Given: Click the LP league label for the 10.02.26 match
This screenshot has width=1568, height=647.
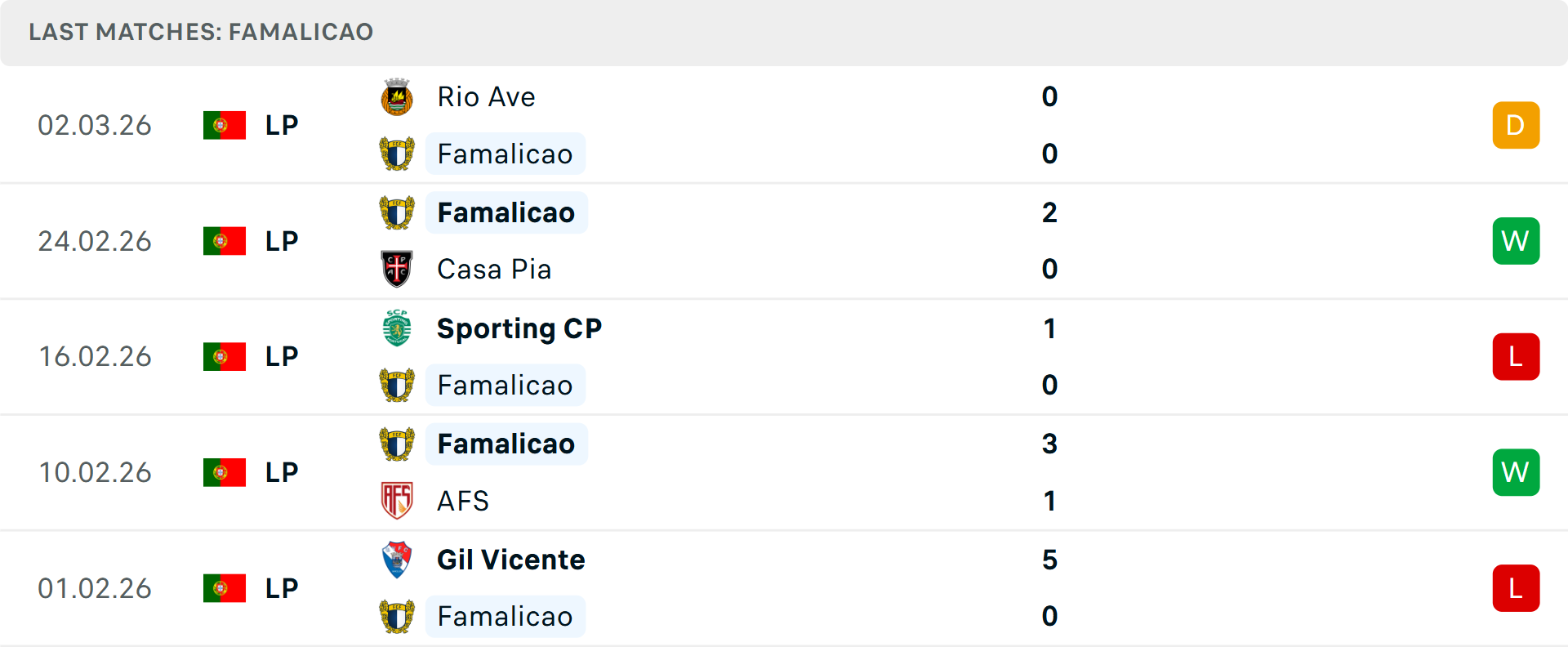Looking at the screenshot, I should [282, 472].
